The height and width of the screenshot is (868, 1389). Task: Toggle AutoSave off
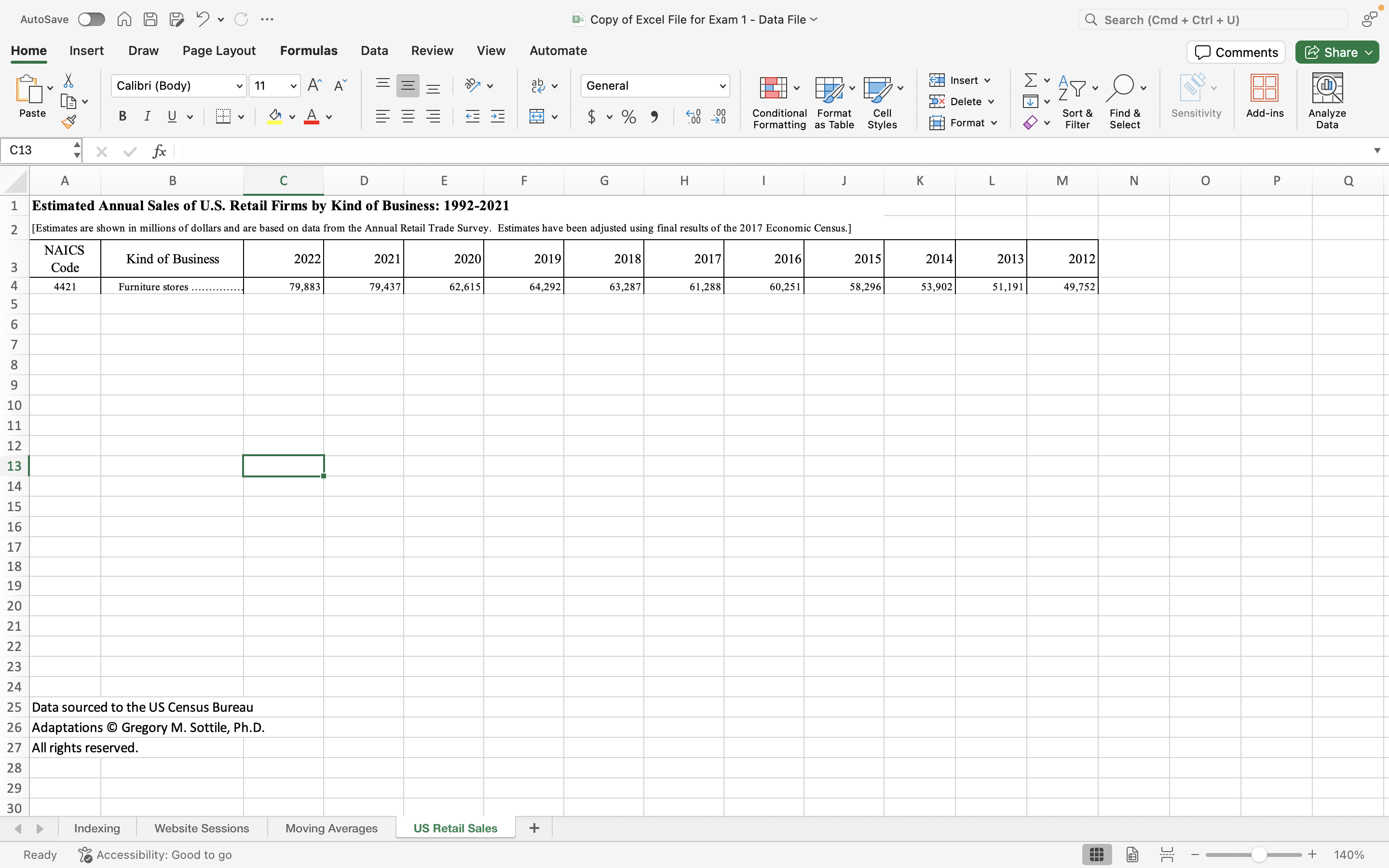point(91,19)
